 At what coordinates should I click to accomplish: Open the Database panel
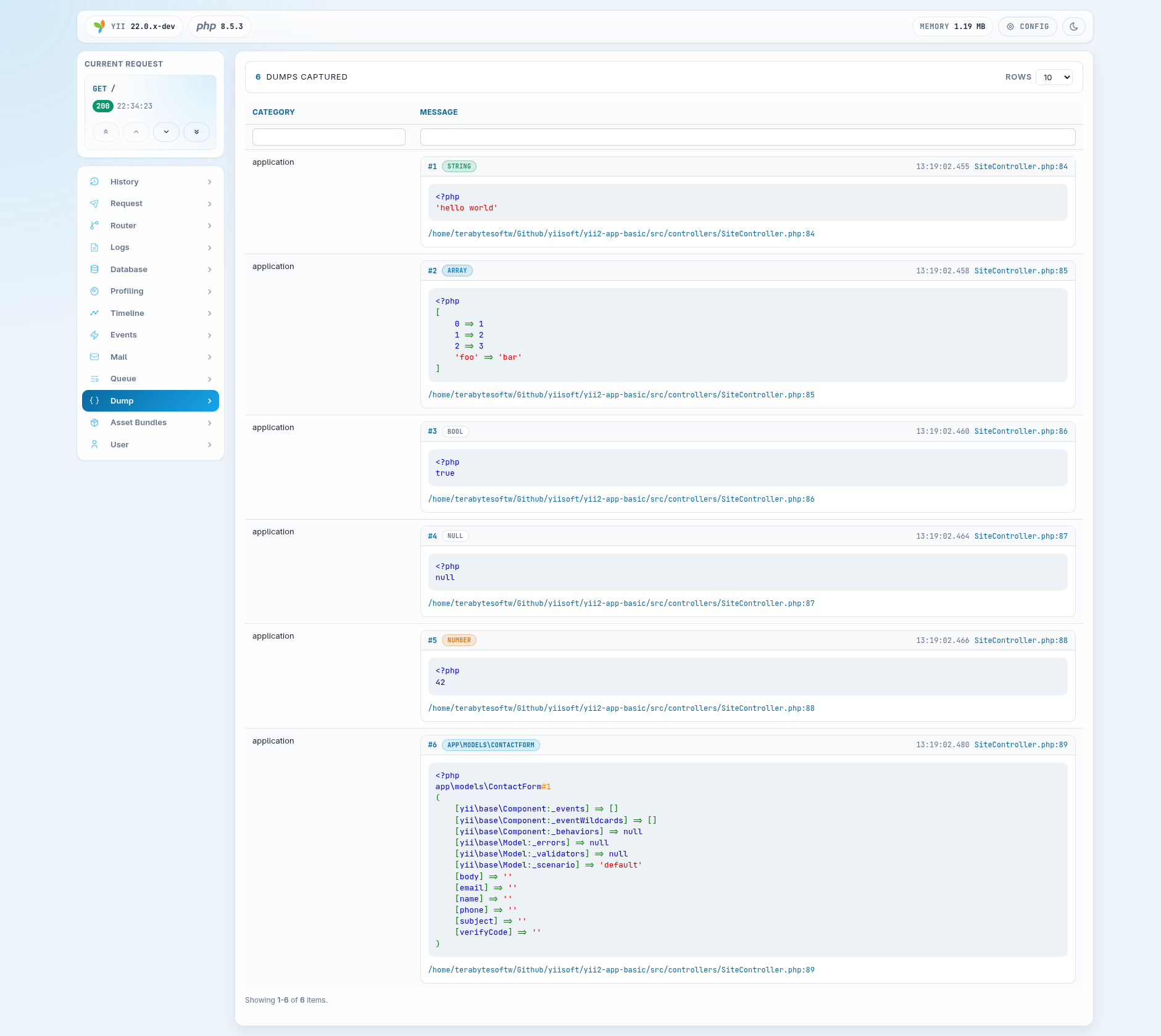(x=151, y=269)
